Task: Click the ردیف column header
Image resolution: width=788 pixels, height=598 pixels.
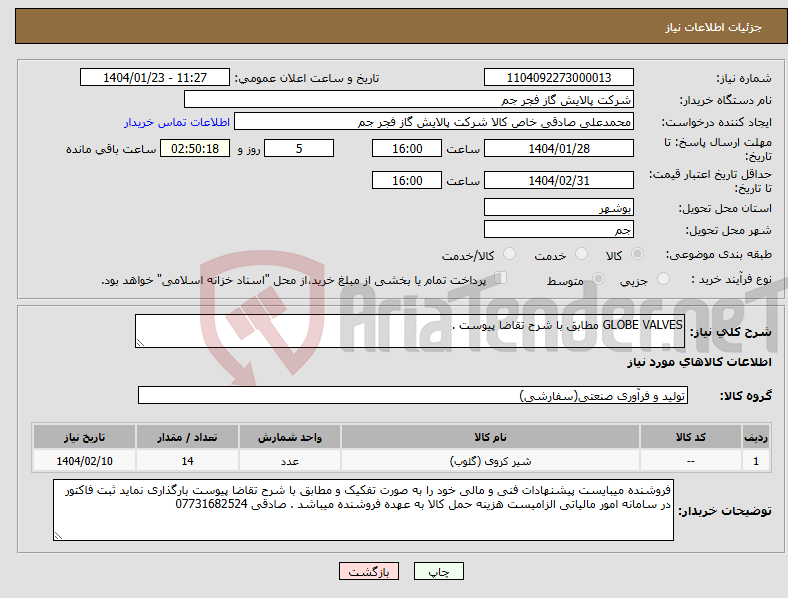Action: pos(756,437)
